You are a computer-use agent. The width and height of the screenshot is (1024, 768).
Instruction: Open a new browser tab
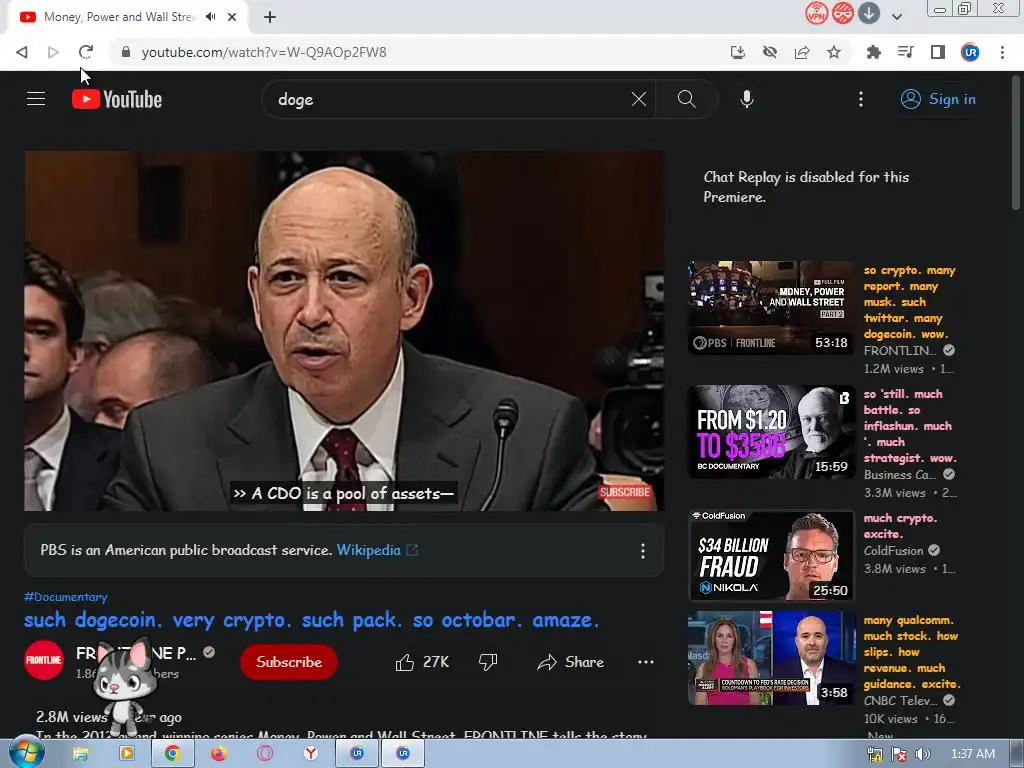coord(270,17)
